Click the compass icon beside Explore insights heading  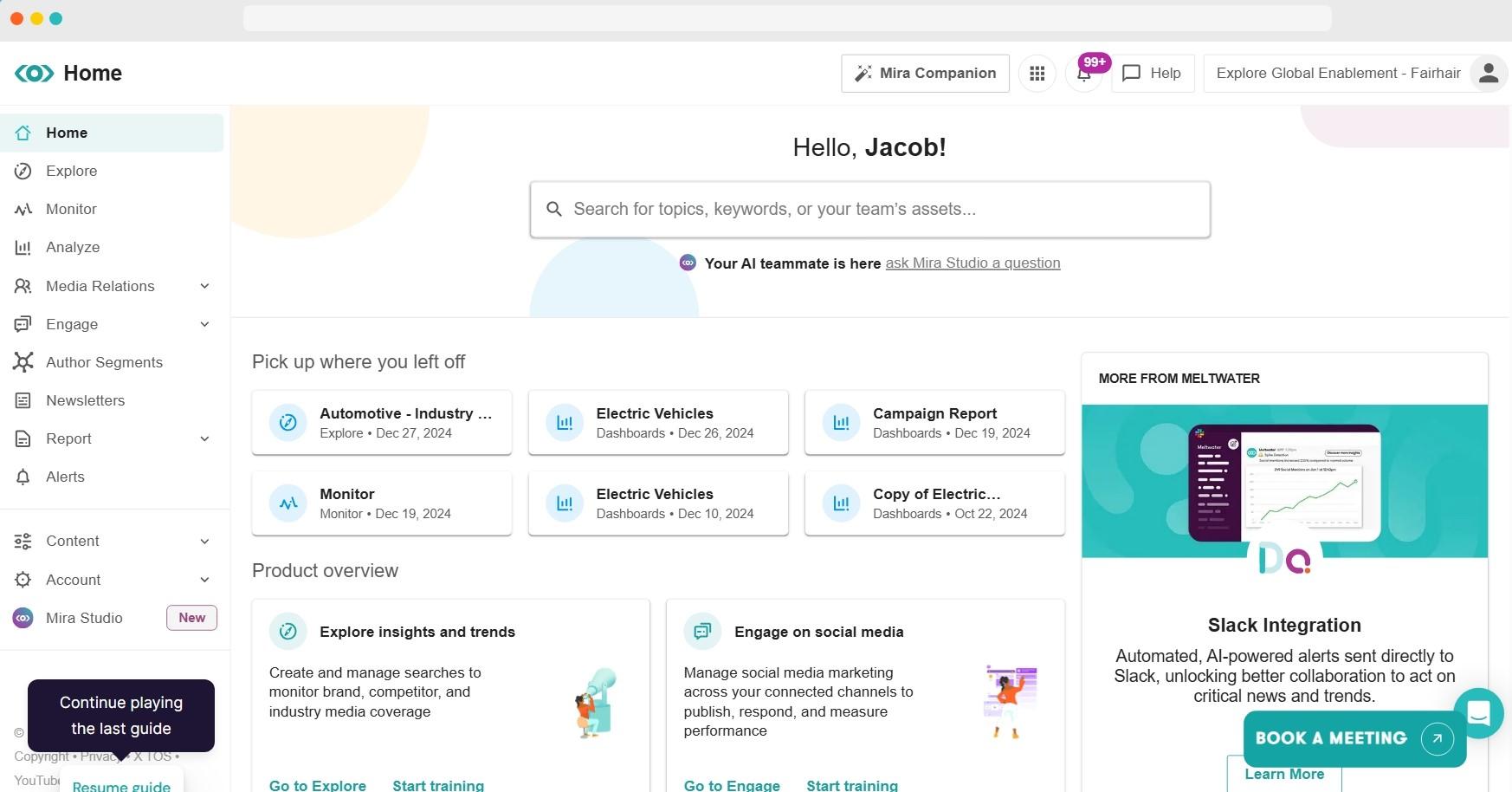point(288,632)
